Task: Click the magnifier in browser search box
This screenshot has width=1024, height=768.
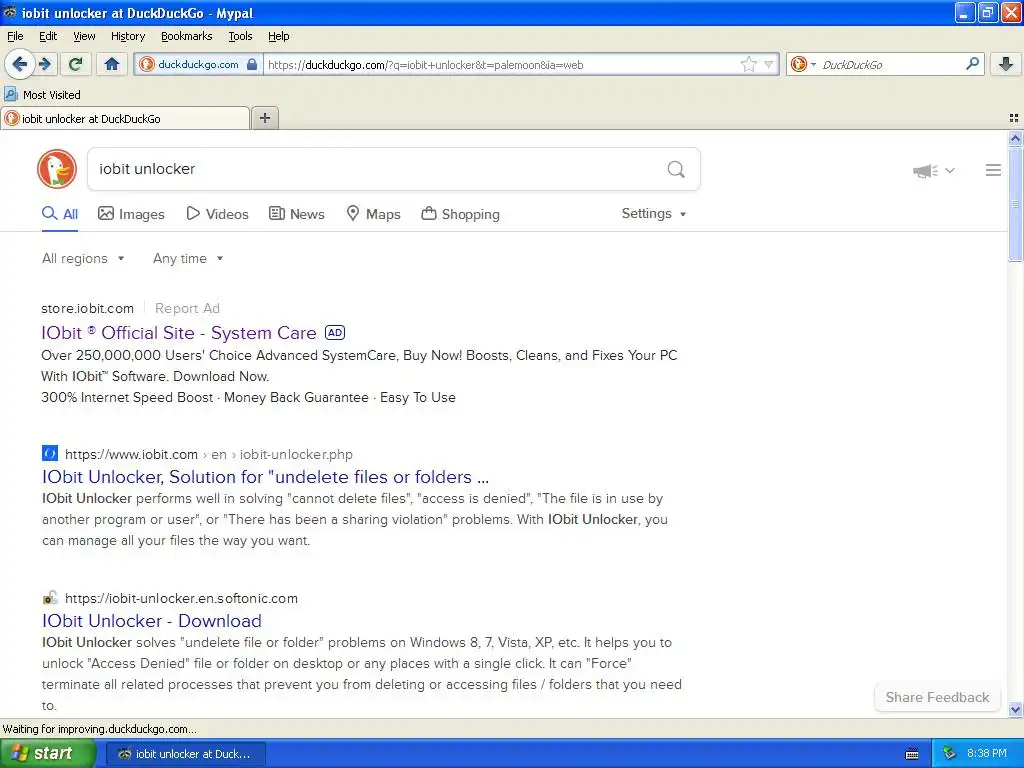Action: coord(972,63)
